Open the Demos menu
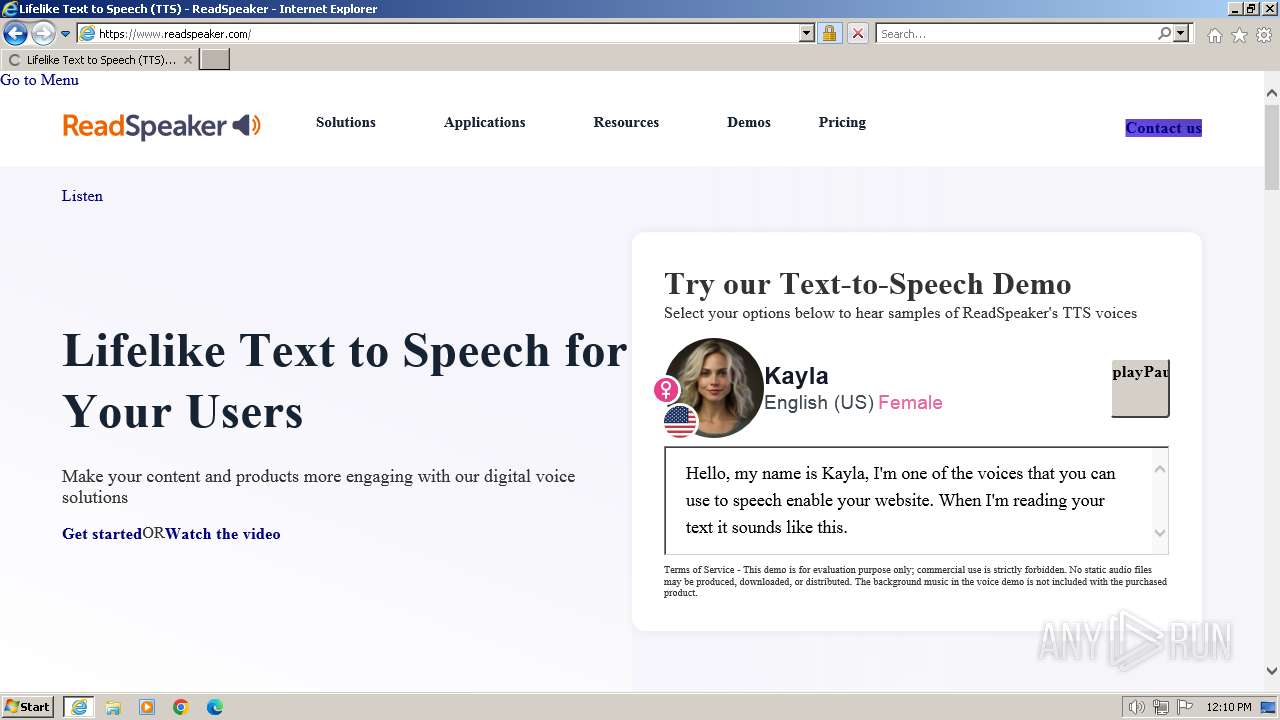The width and height of the screenshot is (1280, 720). (749, 122)
